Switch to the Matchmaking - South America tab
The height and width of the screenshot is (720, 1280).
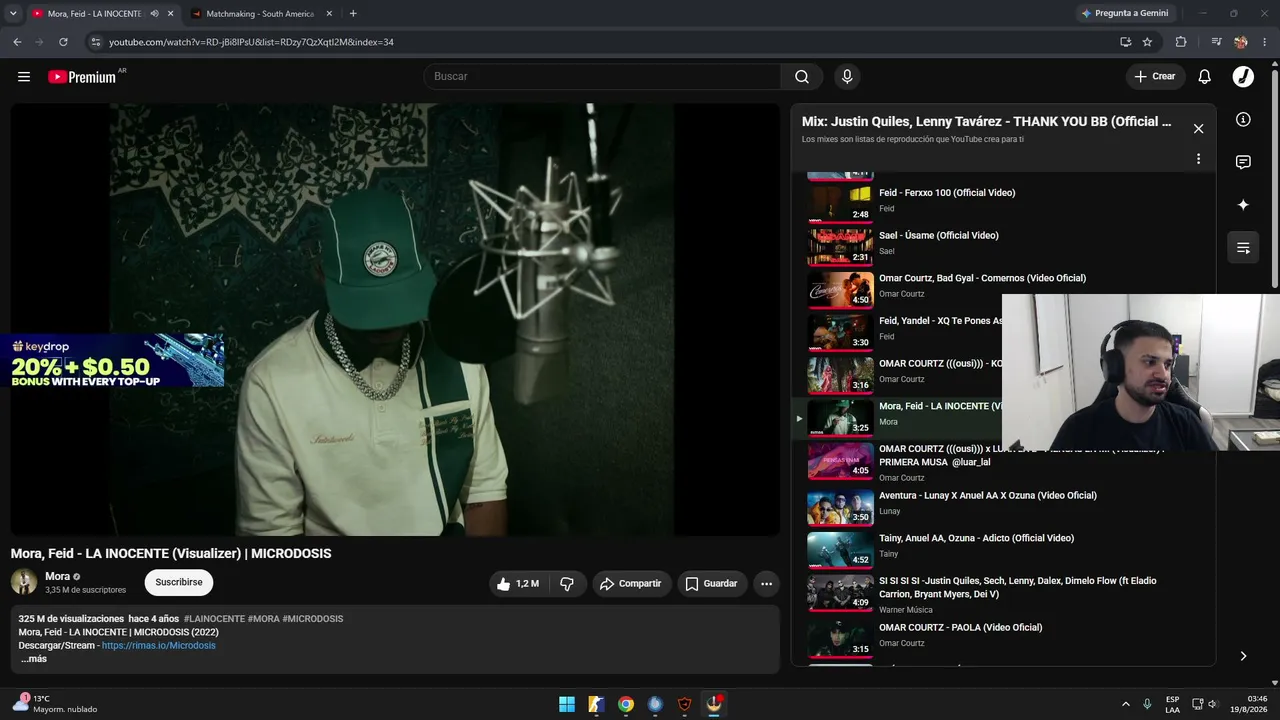click(259, 14)
